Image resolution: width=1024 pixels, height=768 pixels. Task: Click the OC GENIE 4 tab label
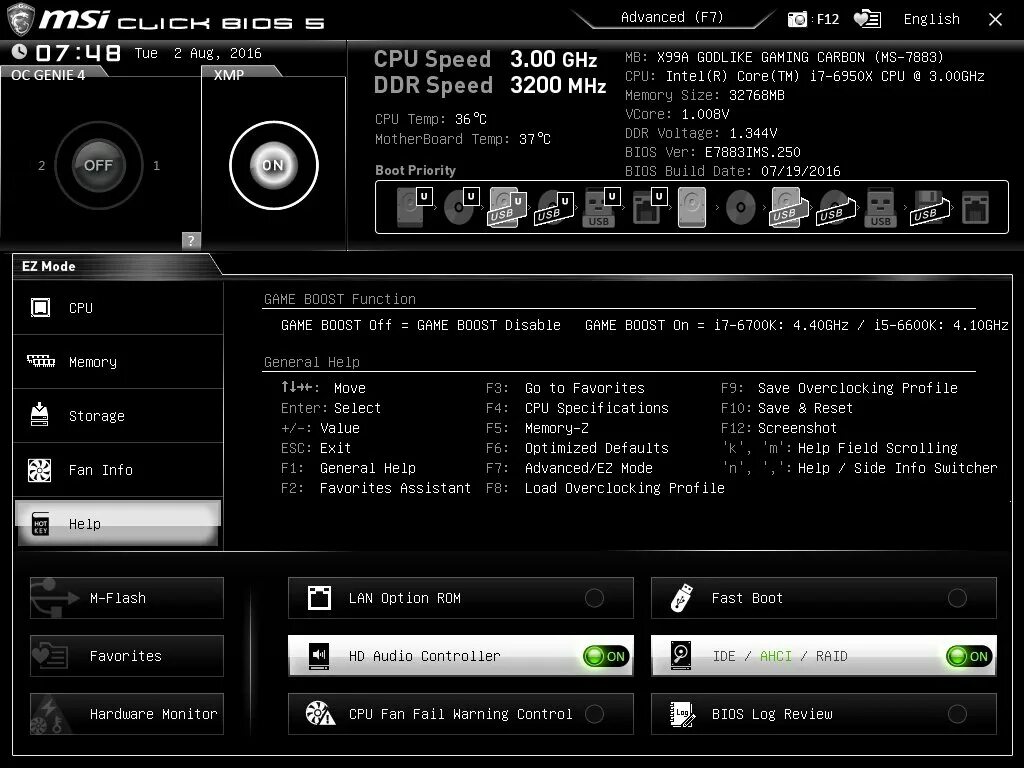coord(48,75)
